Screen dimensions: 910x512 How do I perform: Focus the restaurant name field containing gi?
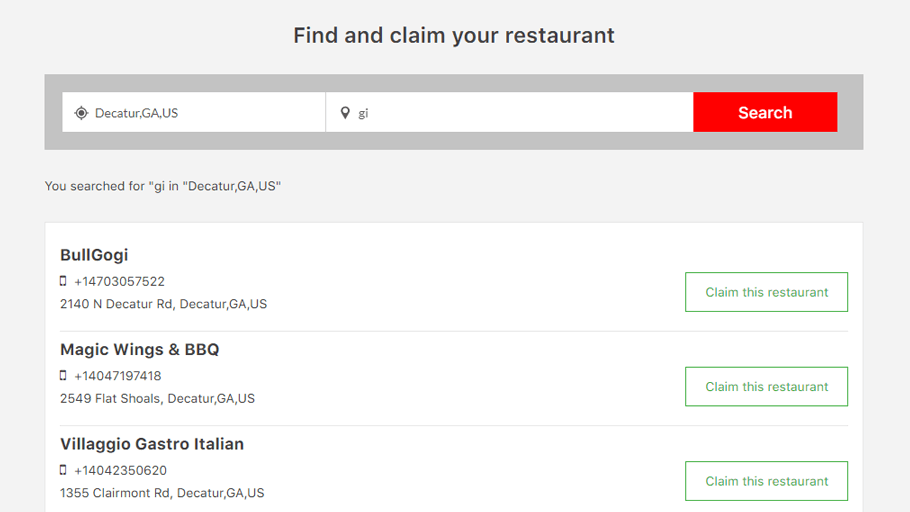[510, 112]
